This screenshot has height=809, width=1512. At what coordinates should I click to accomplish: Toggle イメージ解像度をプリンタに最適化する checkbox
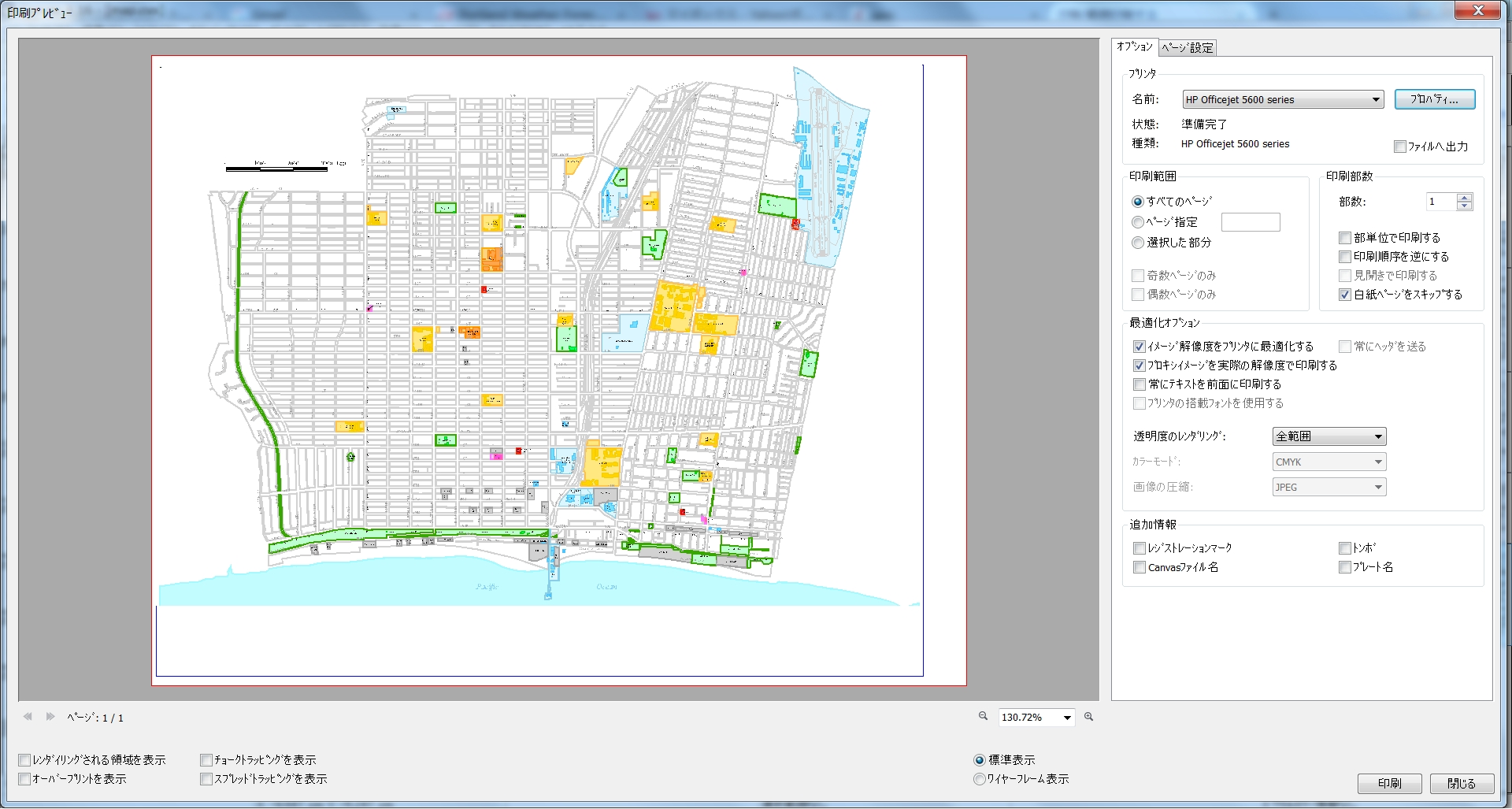[1139, 347]
